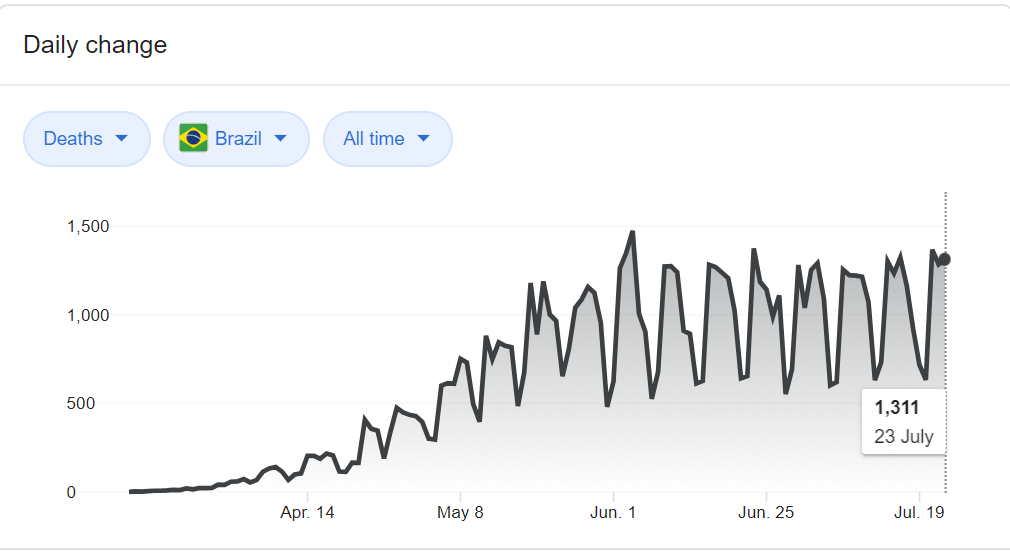Image resolution: width=1010 pixels, height=551 pixels.
Task: Click the 1,000 y-axis label
Action: (88, 315)
